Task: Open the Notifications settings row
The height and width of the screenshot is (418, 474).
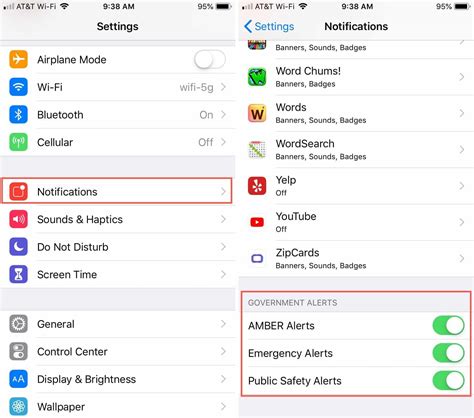Action: tap(117, 191)
